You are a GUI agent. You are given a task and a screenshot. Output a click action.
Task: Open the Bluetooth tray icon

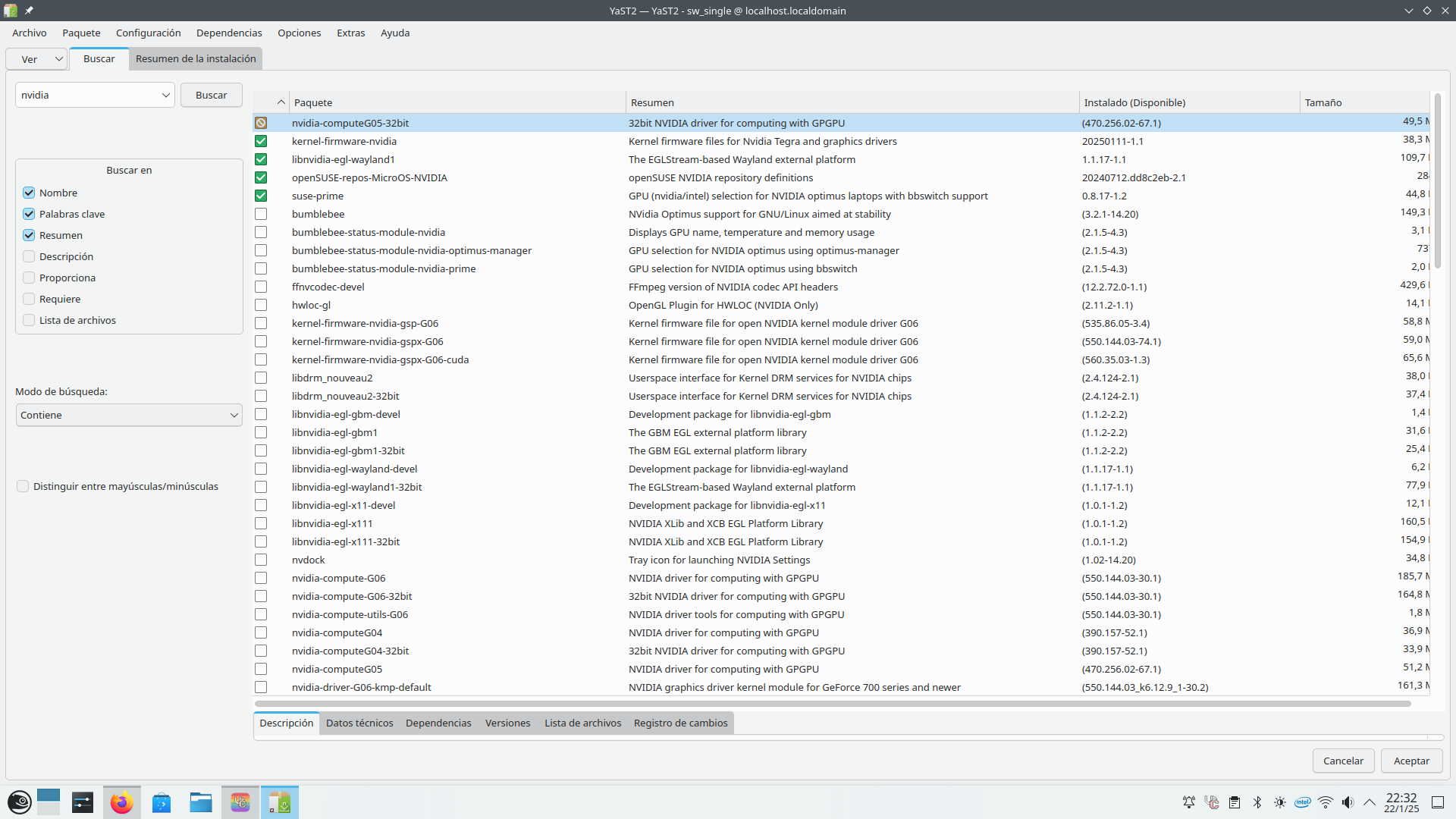(x=1257, y=802)
